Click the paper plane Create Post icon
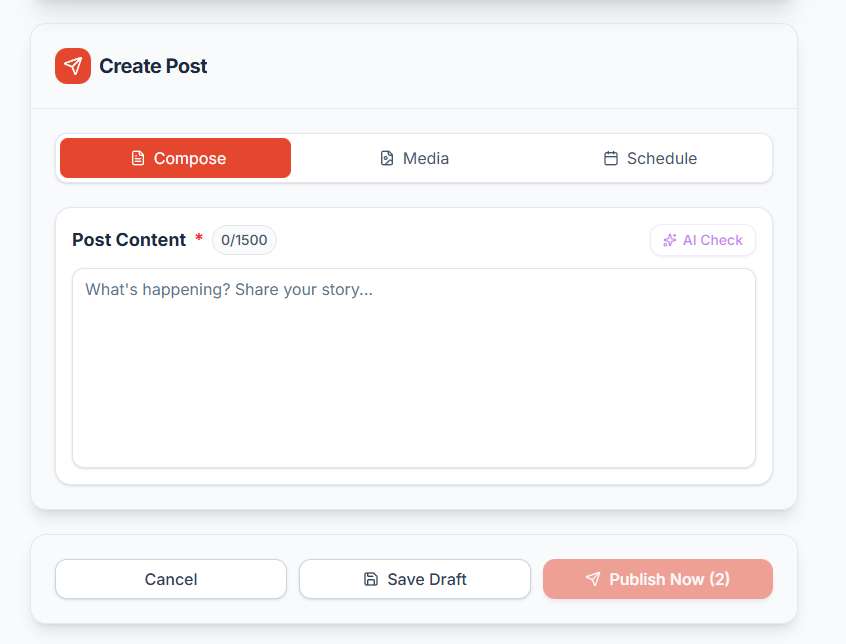Screen dimensions: 846x644 coord(71,65)
